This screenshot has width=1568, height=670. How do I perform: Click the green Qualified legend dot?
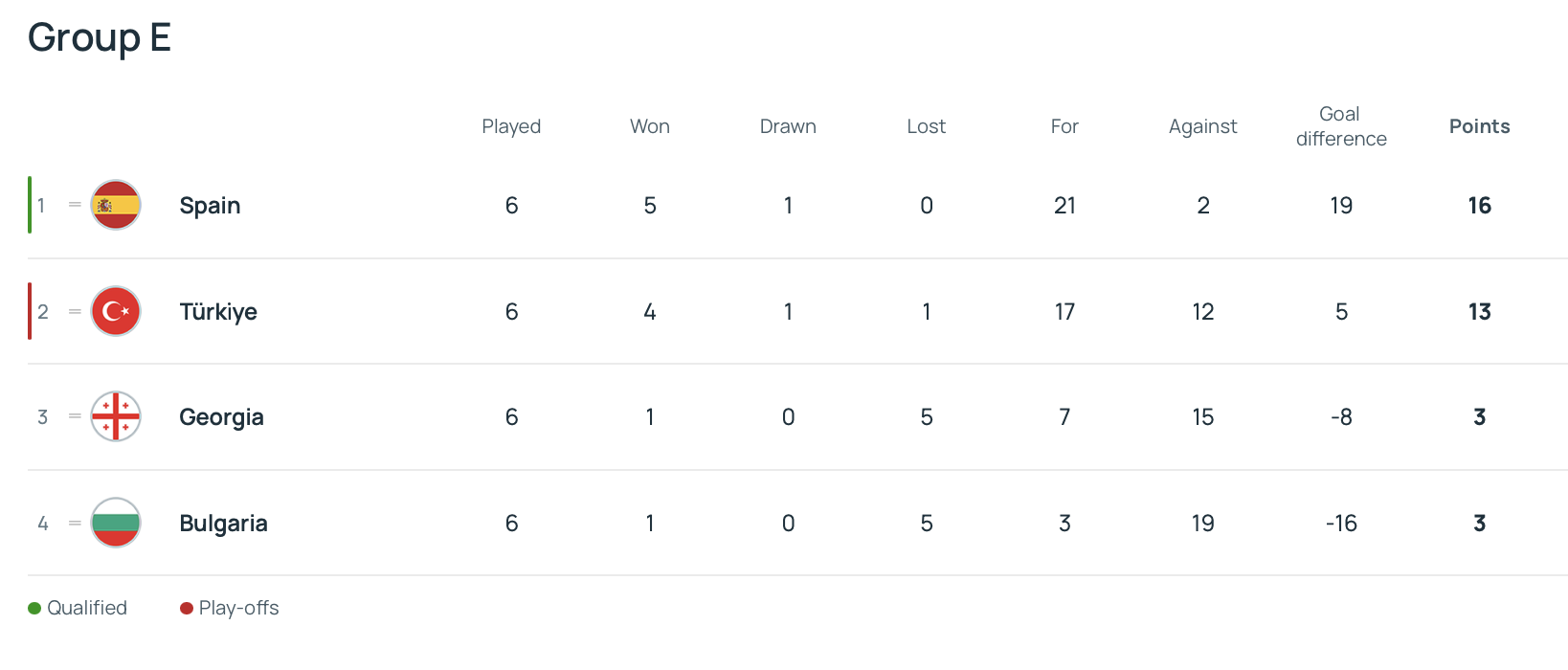click(x=34, y=609)
